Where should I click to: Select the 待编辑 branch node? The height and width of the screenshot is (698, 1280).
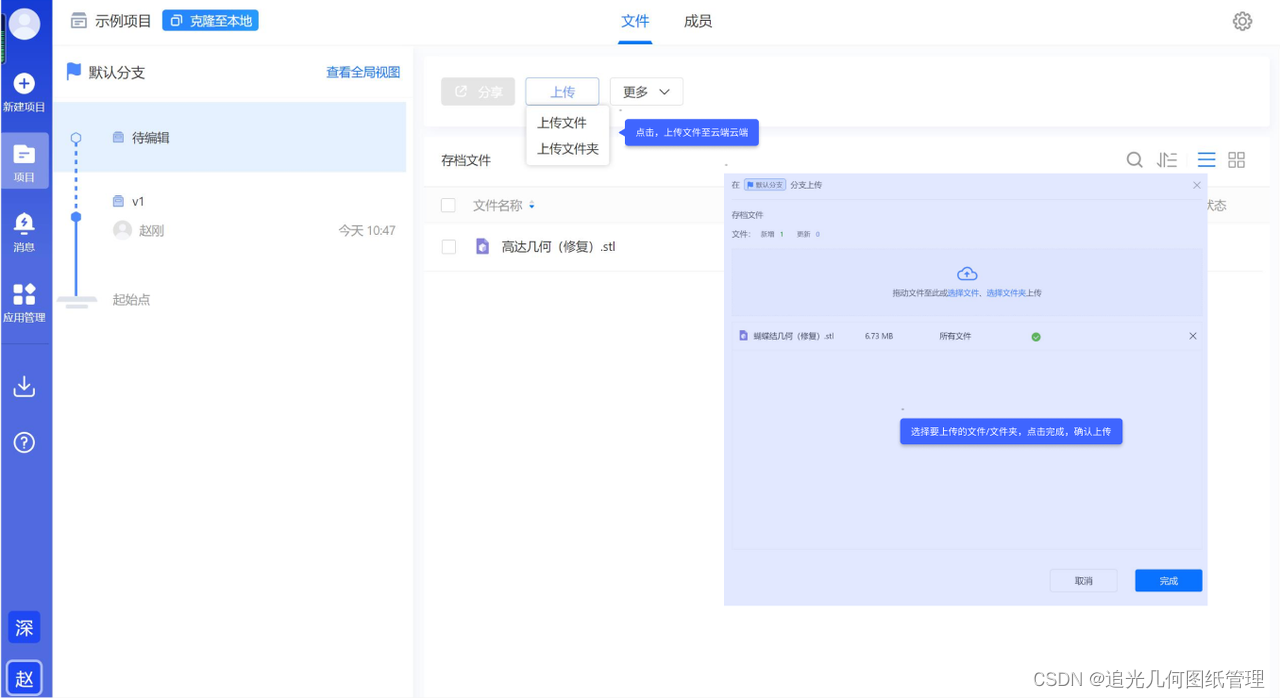pyautogui.click(x=232, y=137)
